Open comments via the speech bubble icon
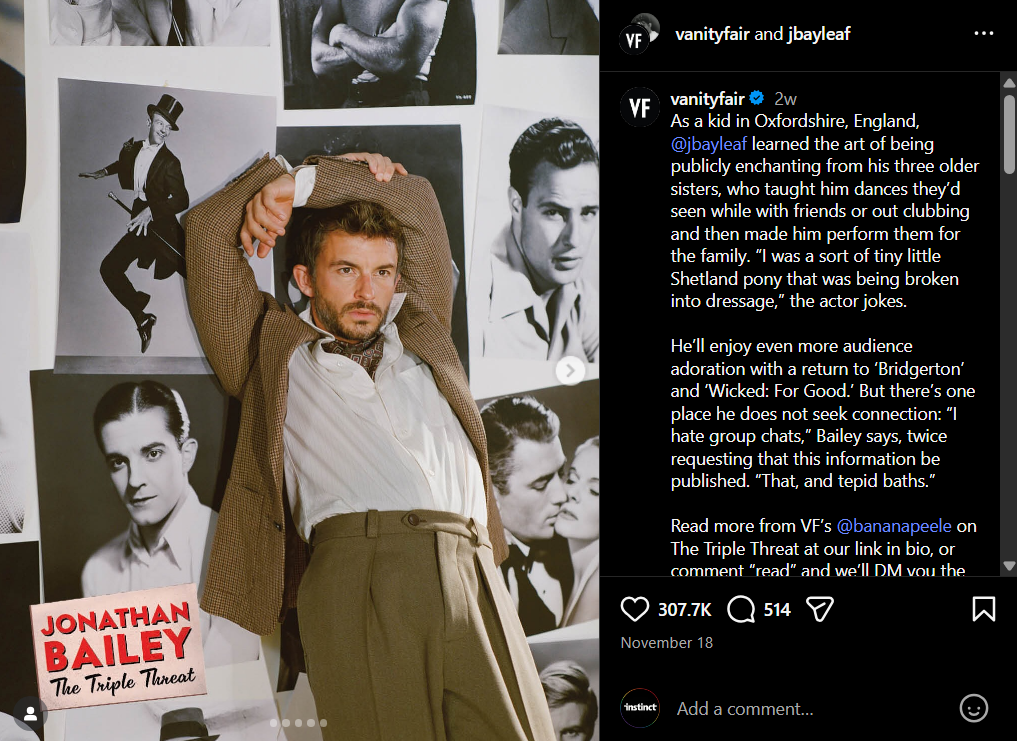This screenshot has width=1017, height=741. click(741, 609)
